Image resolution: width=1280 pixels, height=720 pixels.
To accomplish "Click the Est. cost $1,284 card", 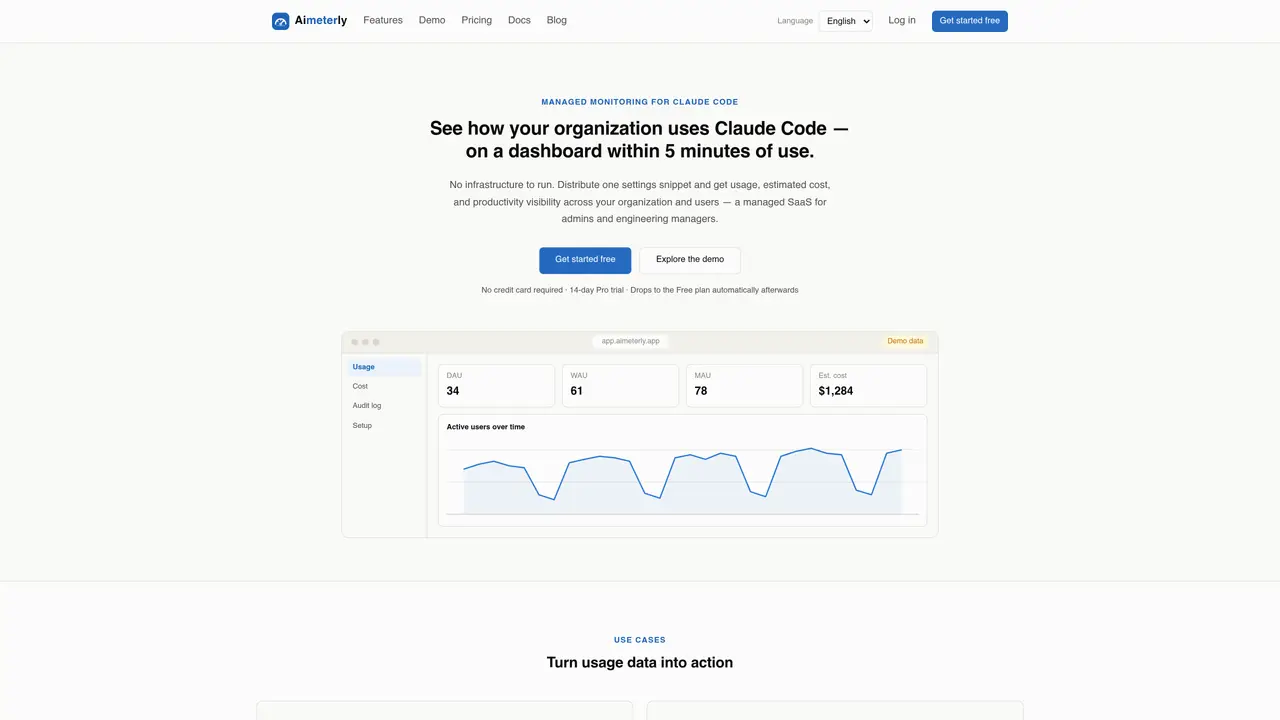I will point(868,385).
